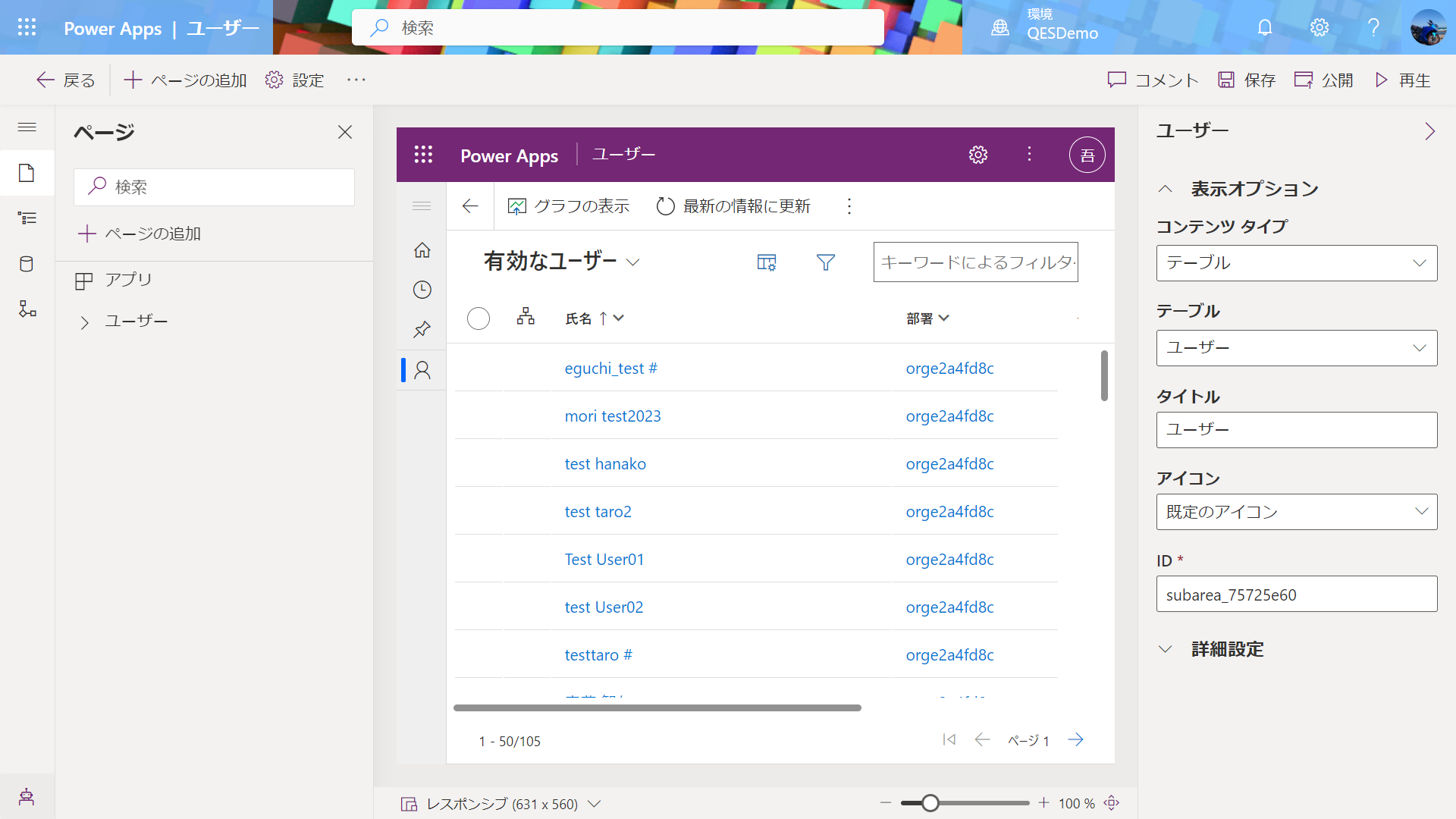Click the filter funnel icon
Image resolution: width=1456 pixels, height=819 pixels.
(x=826, y=262)
